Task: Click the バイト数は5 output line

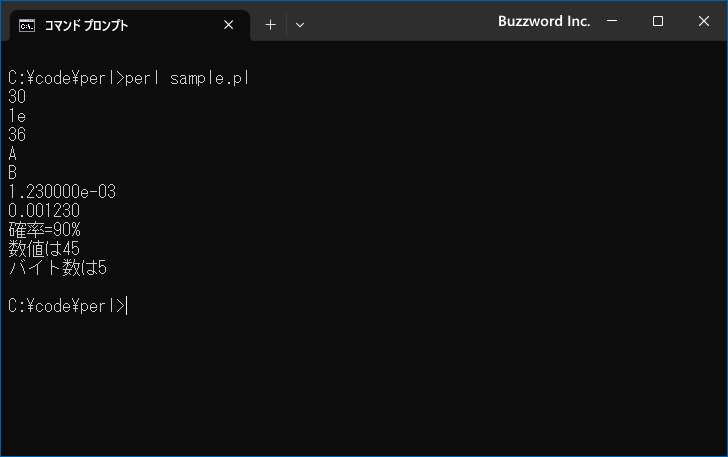Action: coord(58,268)
